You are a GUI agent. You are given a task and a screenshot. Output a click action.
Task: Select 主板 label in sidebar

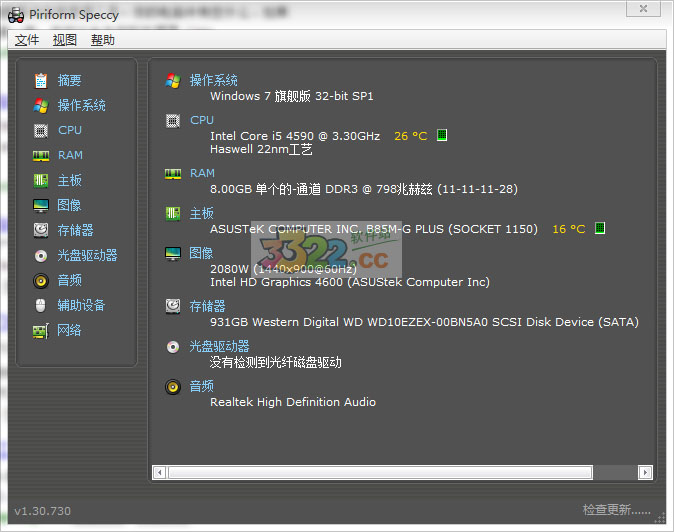(x=70, y=180)
